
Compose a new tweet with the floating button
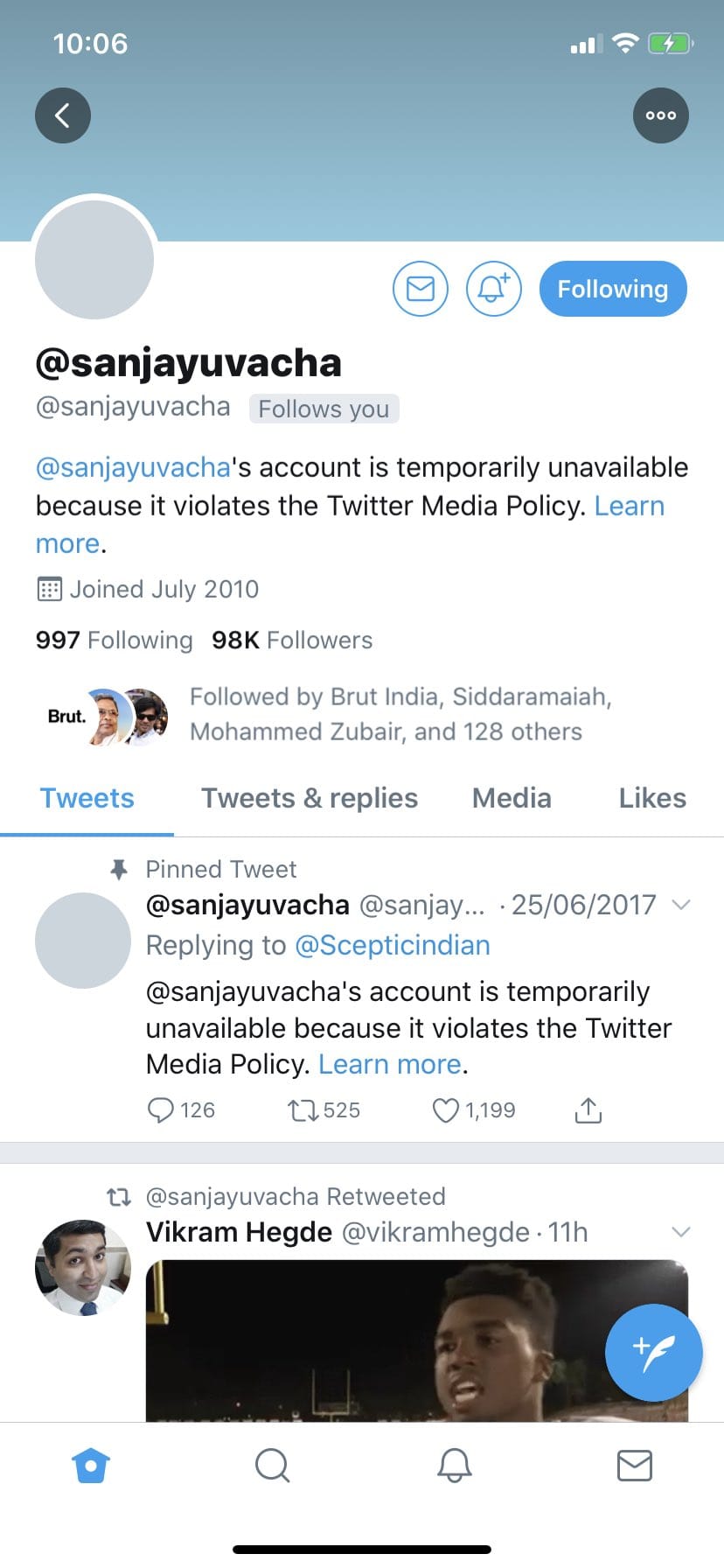[x=653, y=1352]
